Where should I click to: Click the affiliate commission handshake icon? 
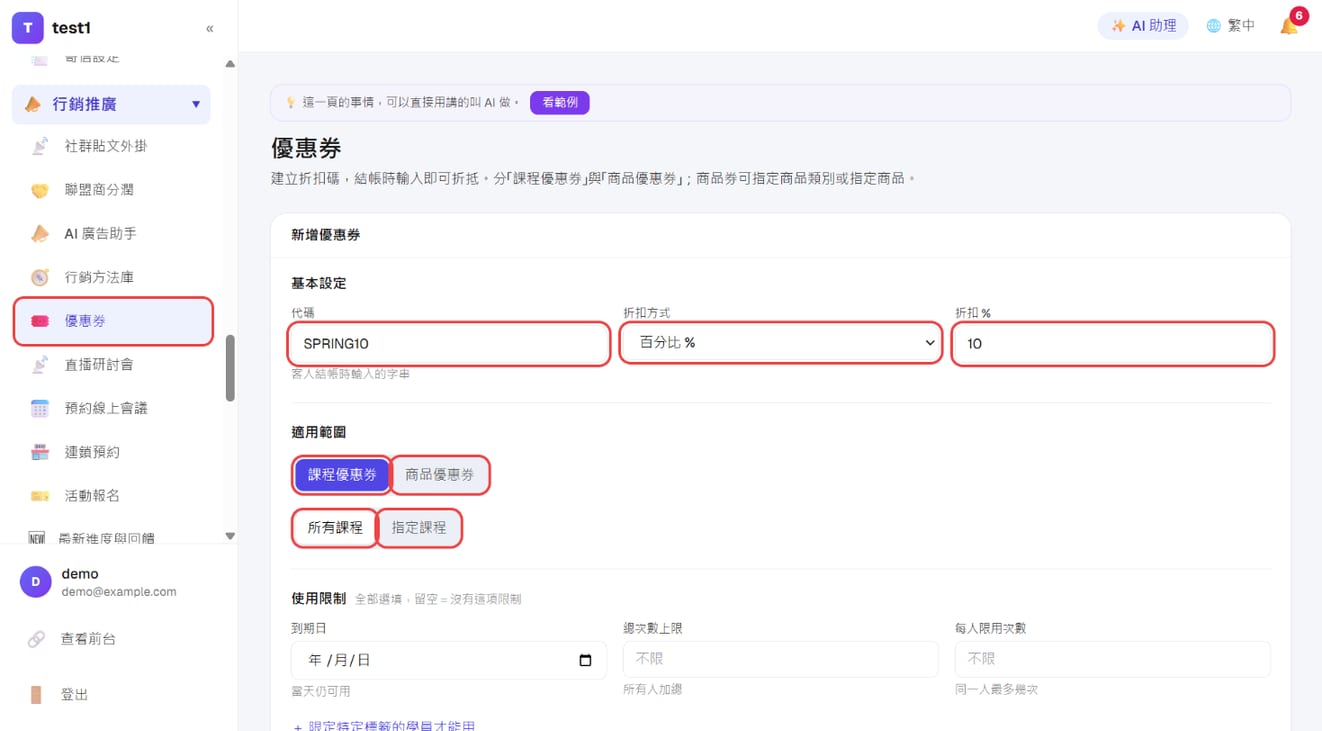(x=40, y=190)
